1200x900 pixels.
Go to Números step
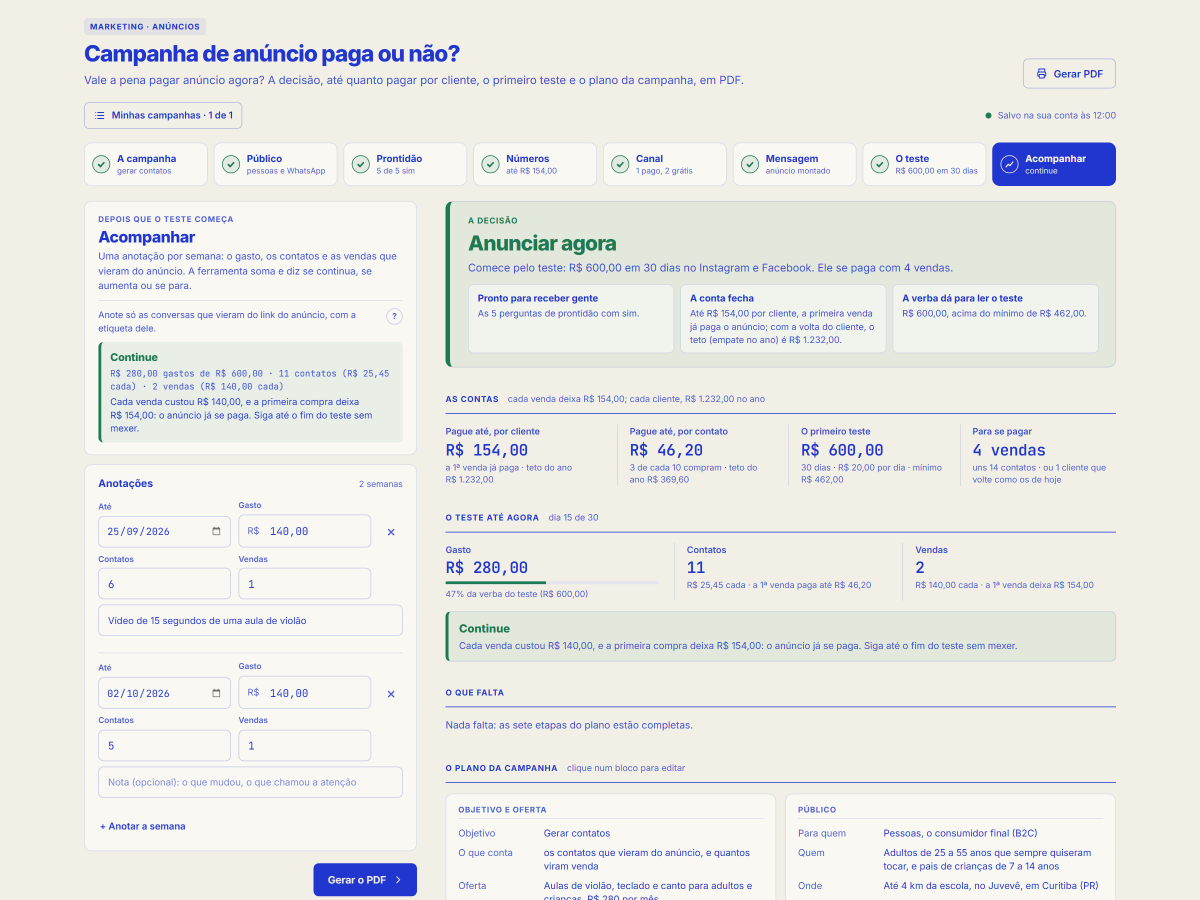click(x=535, y=164)
